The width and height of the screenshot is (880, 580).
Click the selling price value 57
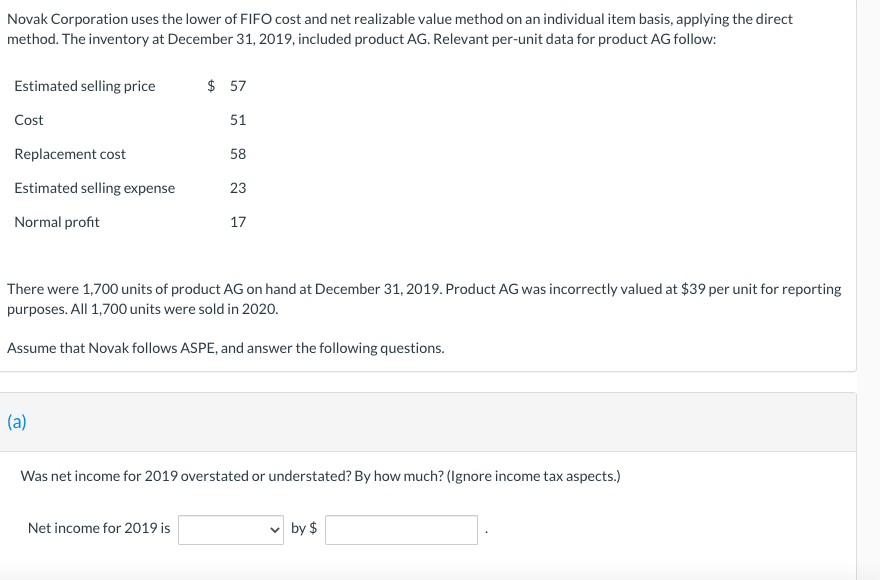coord(238,86)
